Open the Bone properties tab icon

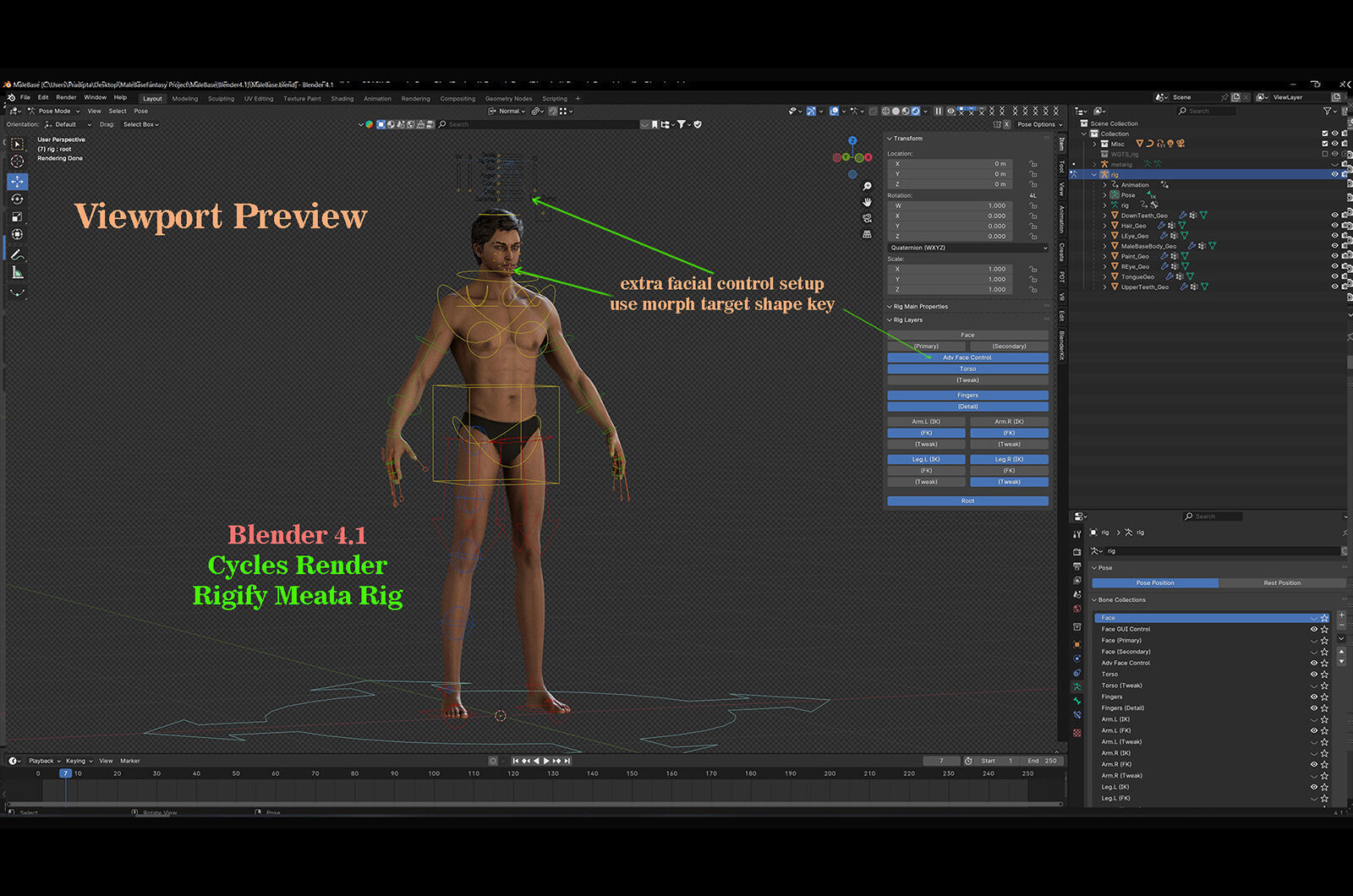point(1076,702)
